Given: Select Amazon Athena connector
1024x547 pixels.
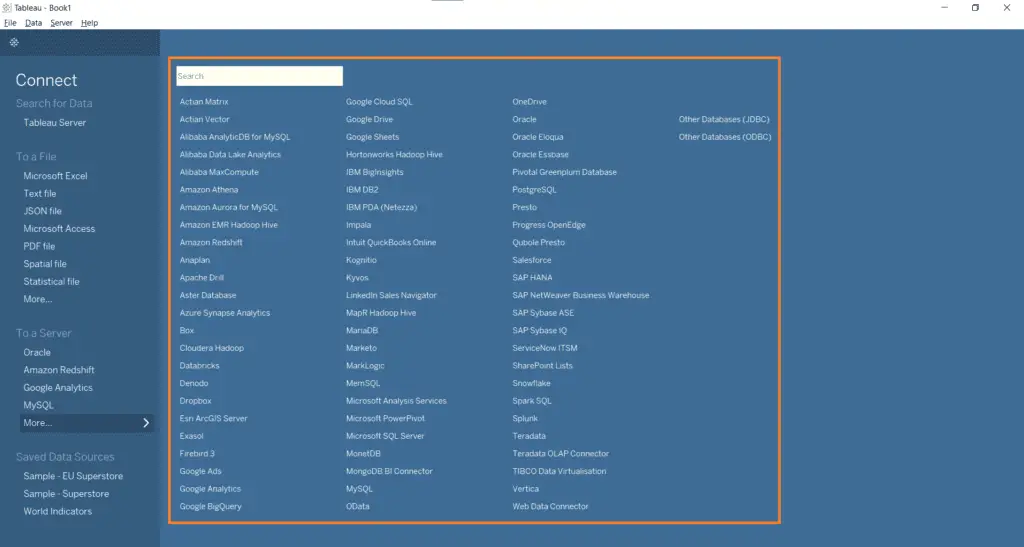Looking at the screenshot, I should click(209, 190).
